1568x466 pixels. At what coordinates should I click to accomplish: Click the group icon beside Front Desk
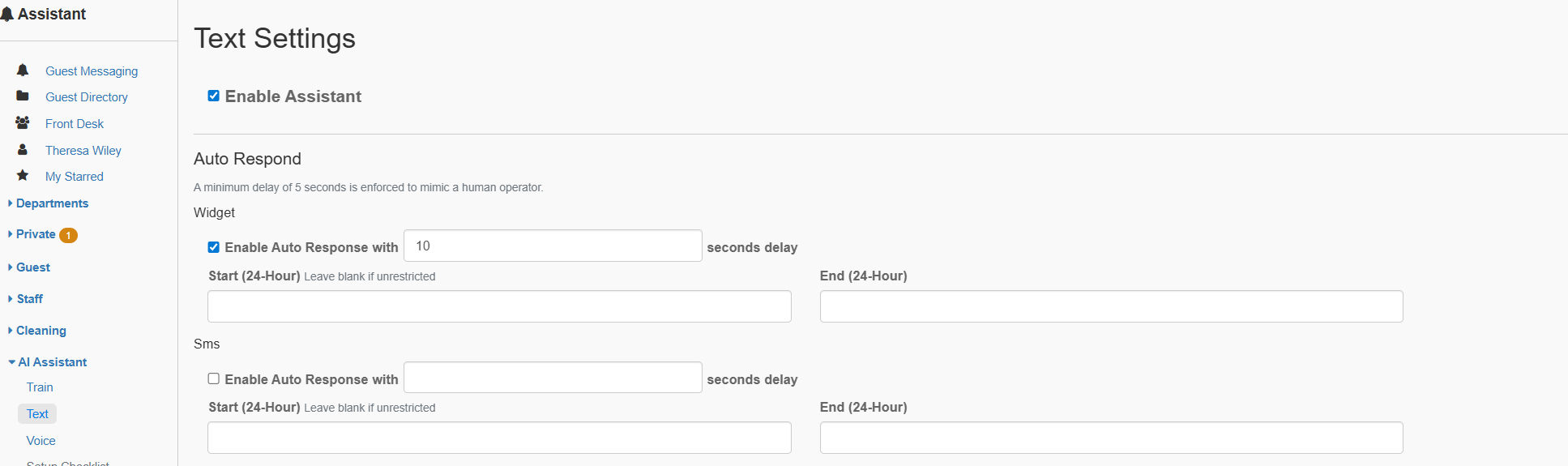click(x=23, y=123)
